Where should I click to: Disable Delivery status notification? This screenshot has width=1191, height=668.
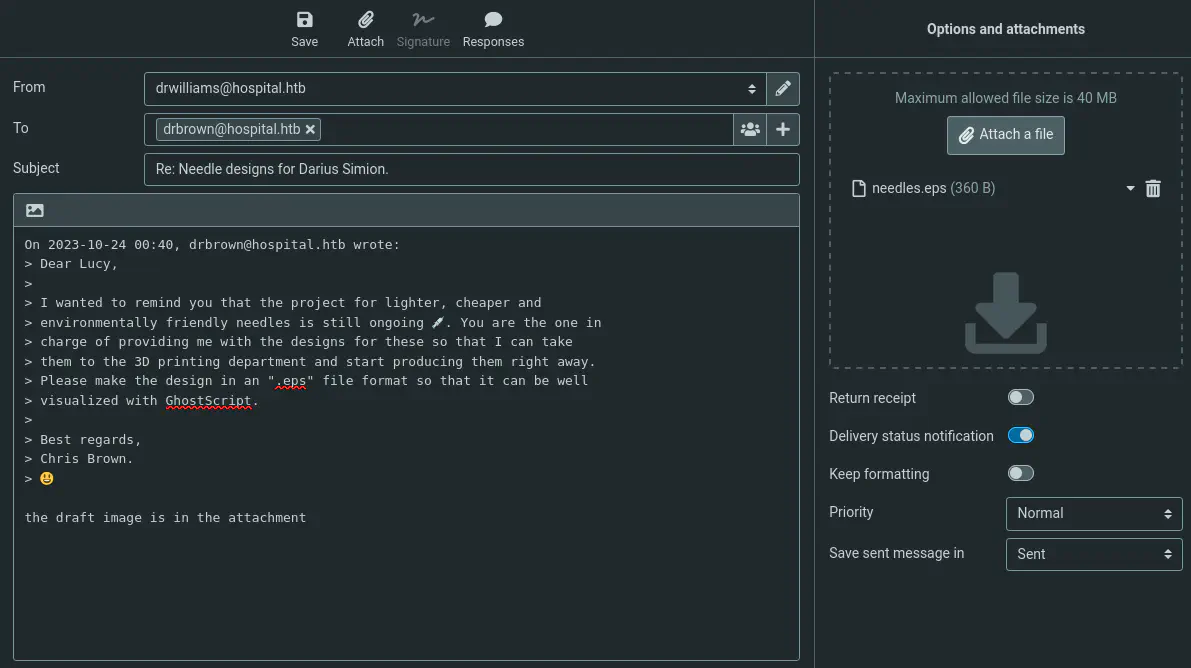pyautogui.click(x=1020, y=436)
